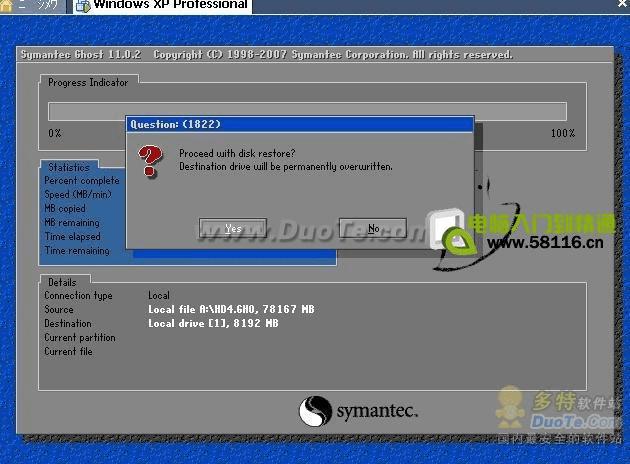Click the red question mark icon
Screen dimensions: 630x464
[150, 161]
